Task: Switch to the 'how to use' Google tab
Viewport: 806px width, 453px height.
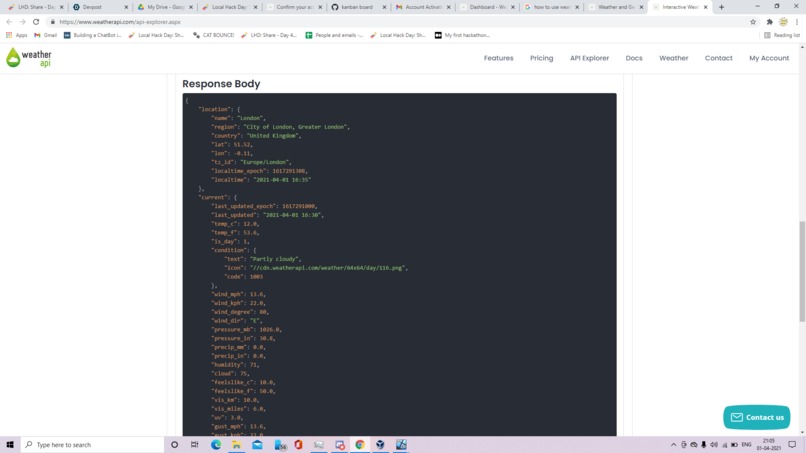Action: pos(551,7)
